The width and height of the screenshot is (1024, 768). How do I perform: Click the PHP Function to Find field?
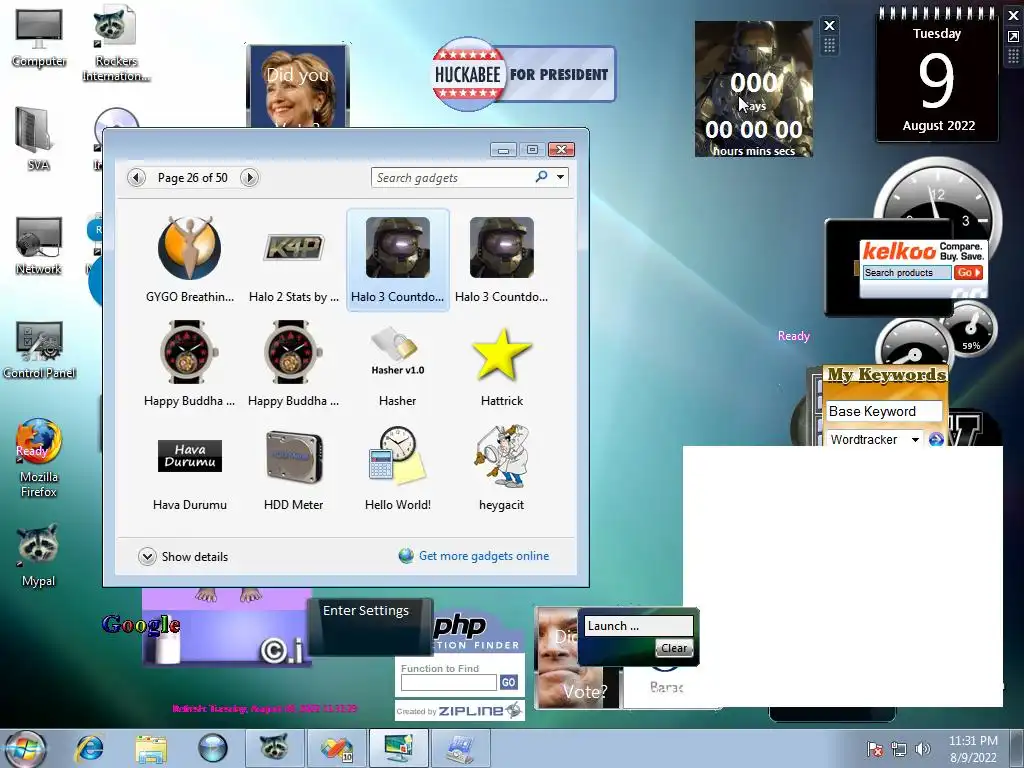[449, 682]
